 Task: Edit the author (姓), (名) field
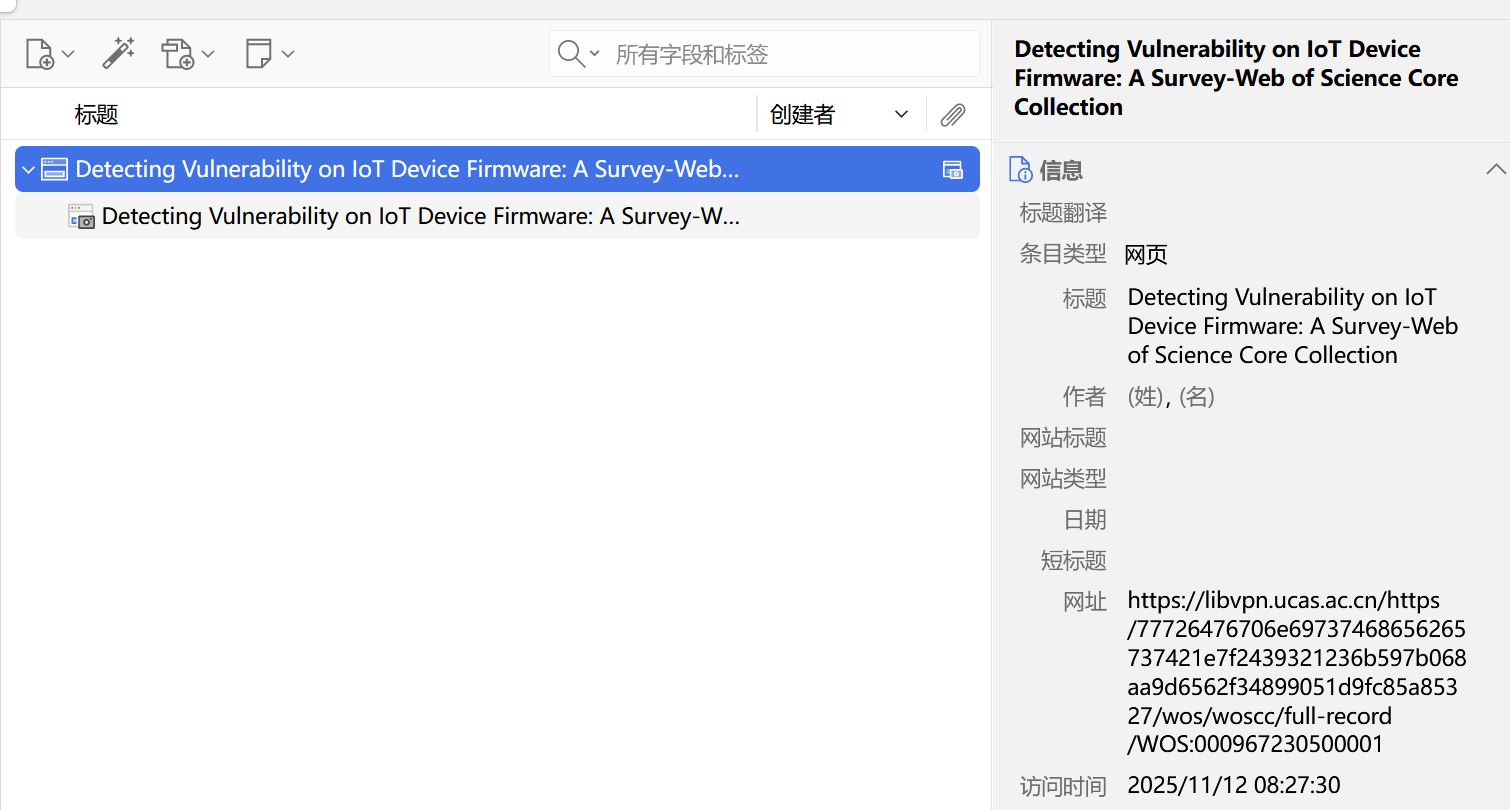tap(1170, 398)
